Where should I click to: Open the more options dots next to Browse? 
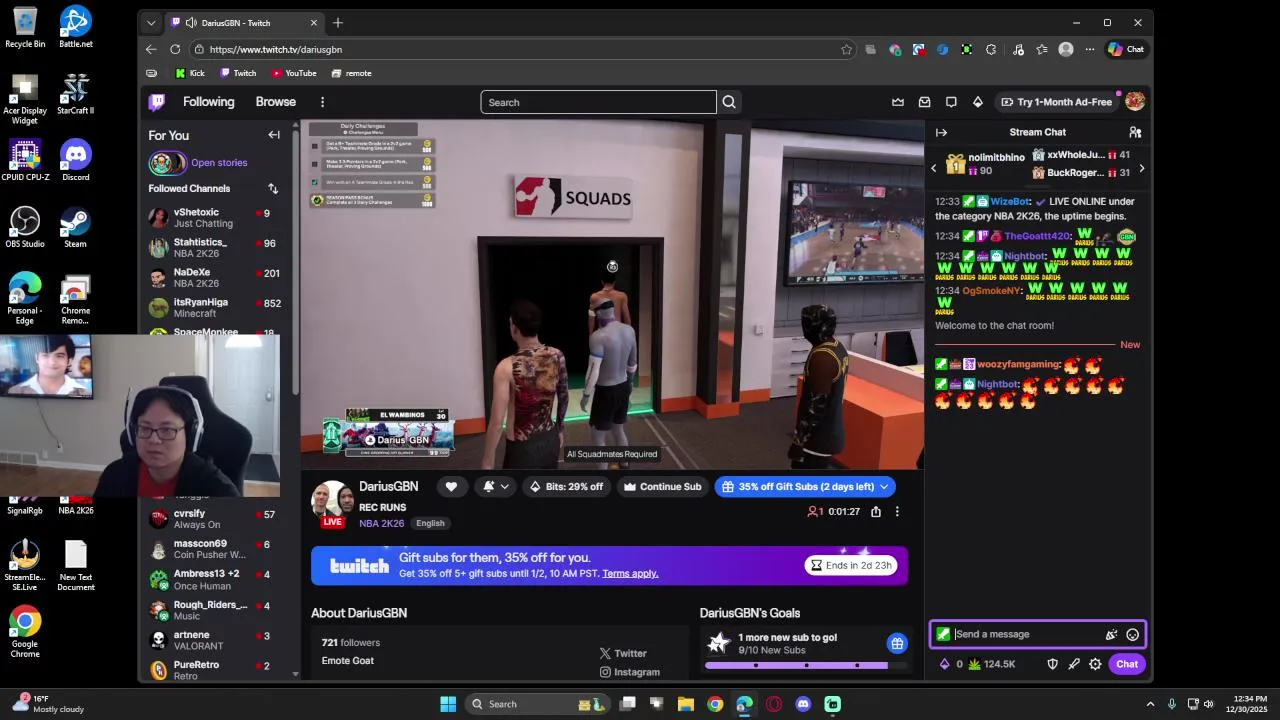coord(322,102)
